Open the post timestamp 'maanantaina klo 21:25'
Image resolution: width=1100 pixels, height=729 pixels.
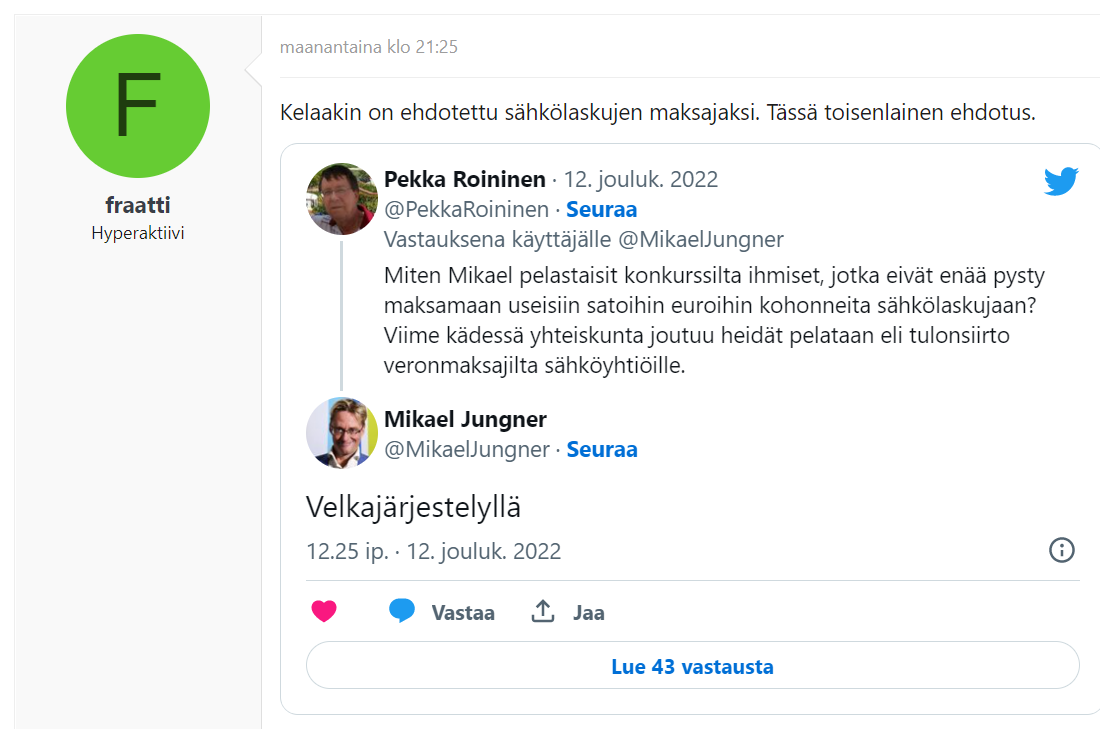coord(369,47)
